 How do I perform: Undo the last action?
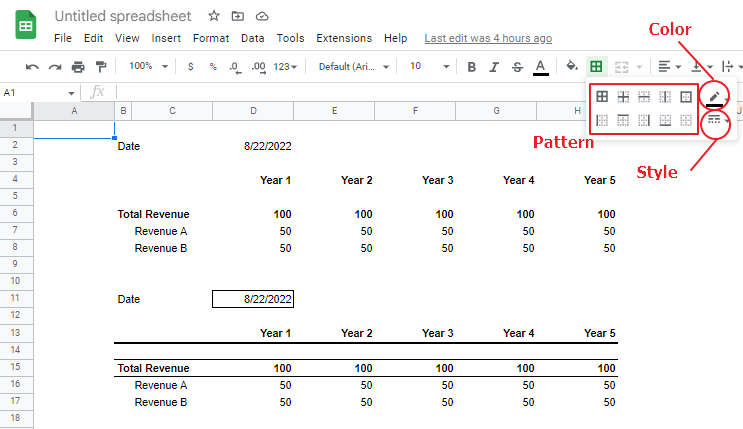[32, 67]
